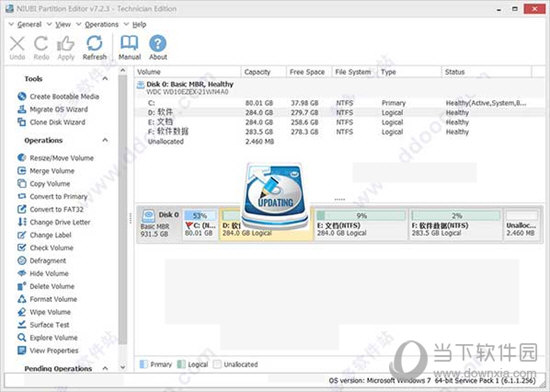Click the Primary type cell

tap(393, 103)
